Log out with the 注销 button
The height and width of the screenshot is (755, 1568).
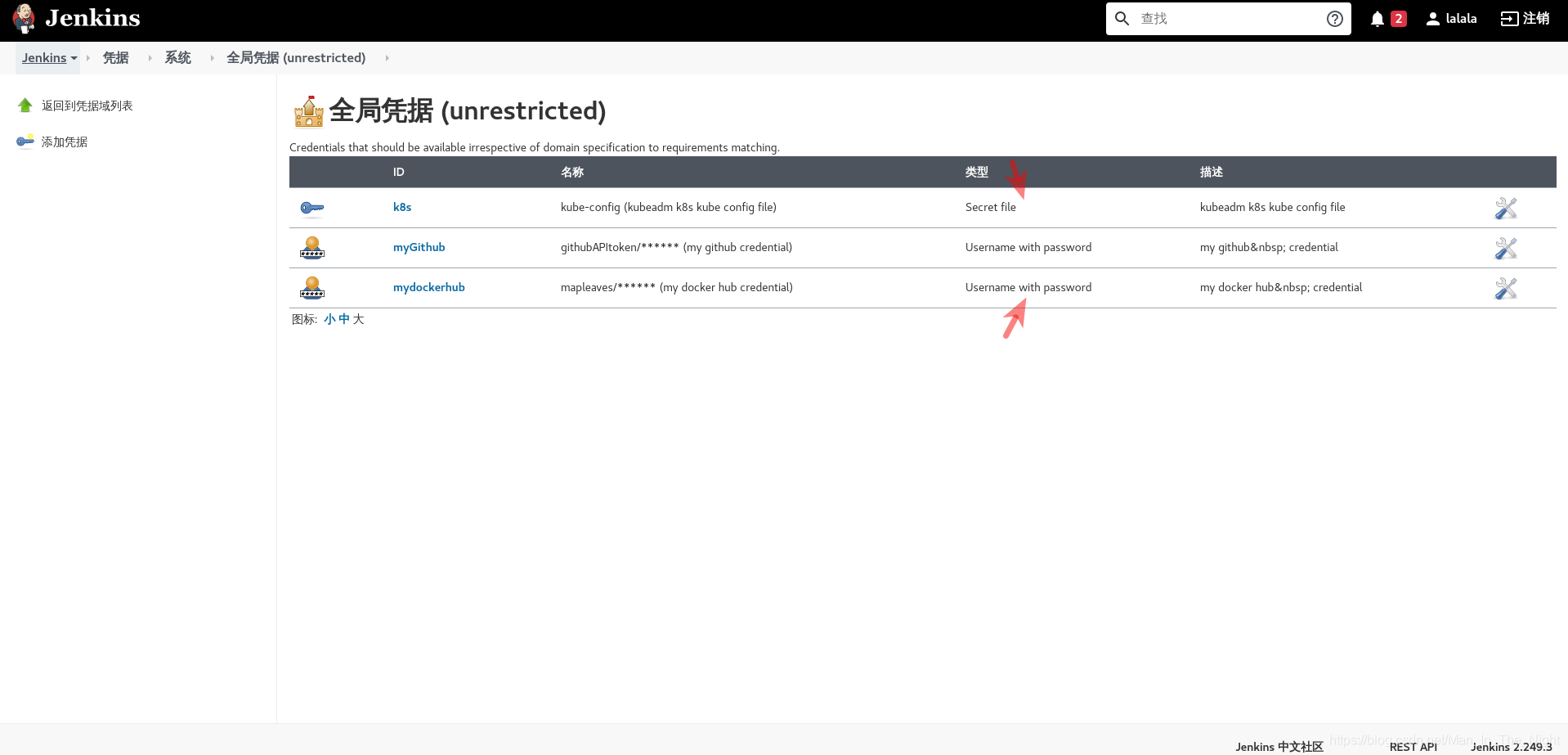click(x=1536, y=18)
